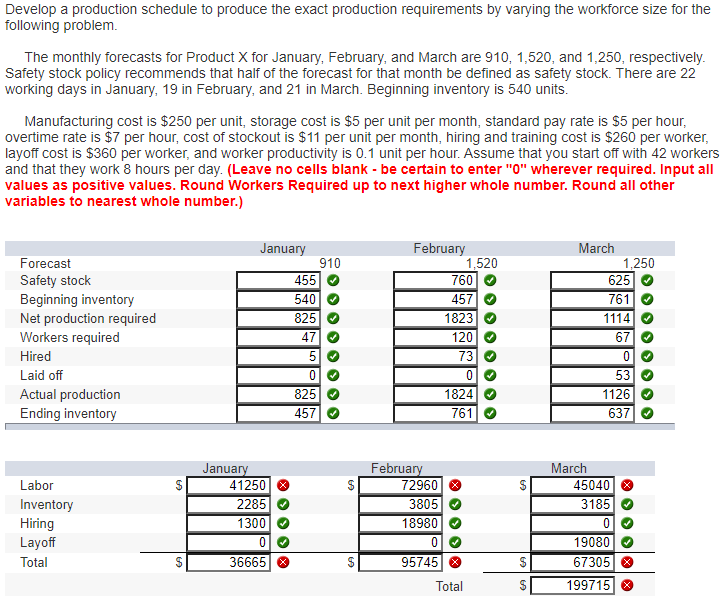
Task: Click March Actual production field 1126
Action: (592, 394)
